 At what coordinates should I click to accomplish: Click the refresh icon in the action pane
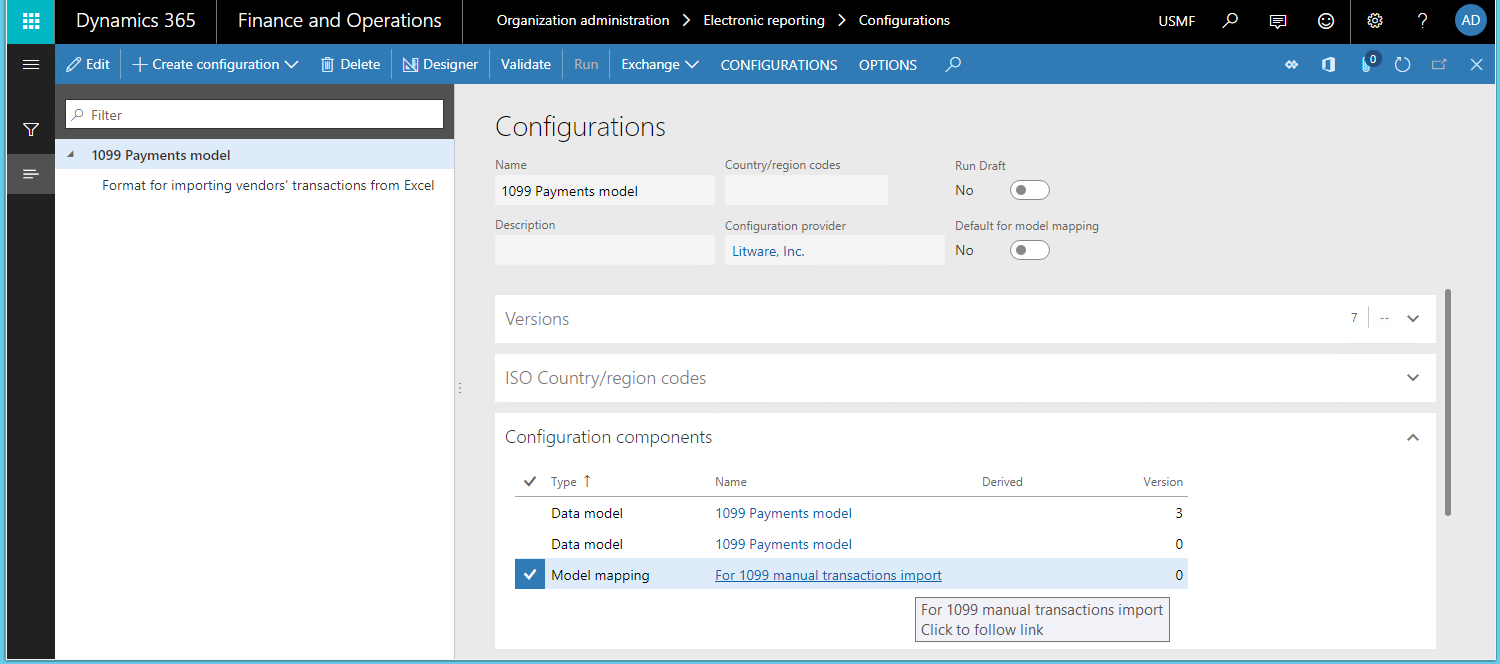tap(1402, 64)
